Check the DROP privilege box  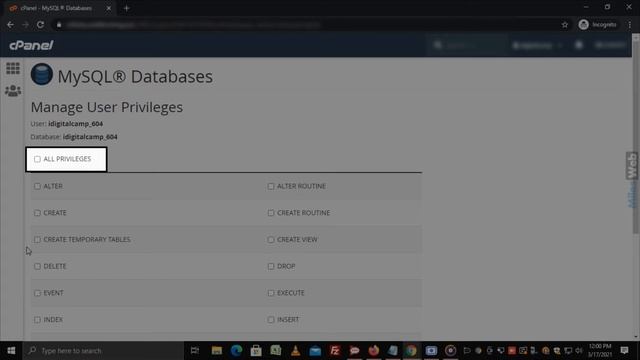(271, 266)
